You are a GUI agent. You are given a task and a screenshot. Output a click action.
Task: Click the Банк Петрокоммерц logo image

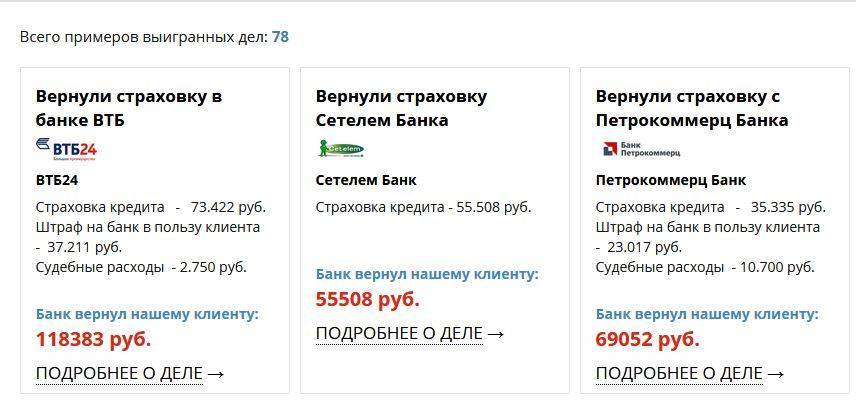tap(640, 150)
